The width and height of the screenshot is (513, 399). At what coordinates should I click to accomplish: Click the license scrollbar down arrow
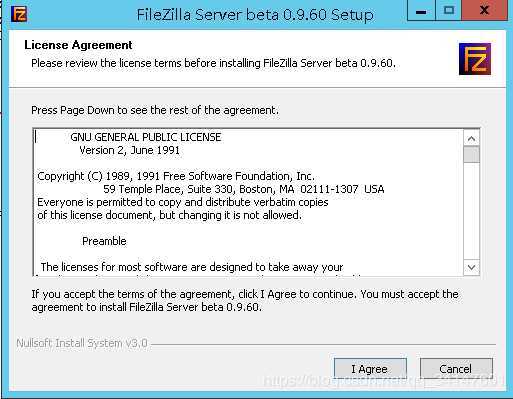471,267
